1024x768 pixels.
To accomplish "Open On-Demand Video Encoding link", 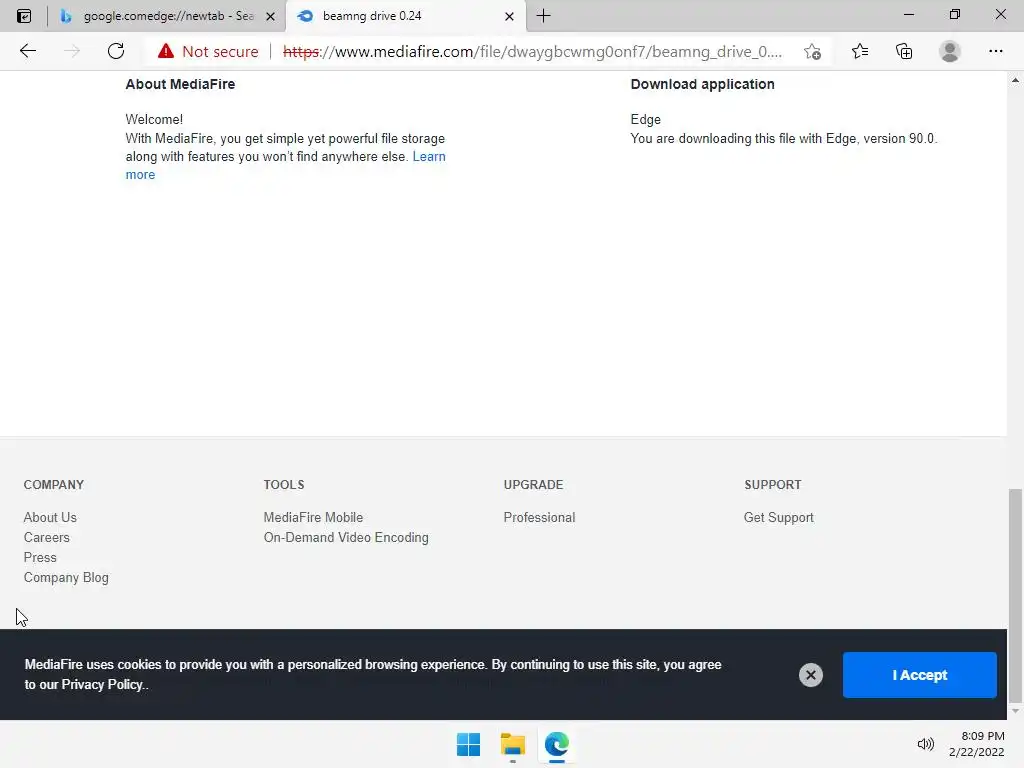I will click(346, 537).
